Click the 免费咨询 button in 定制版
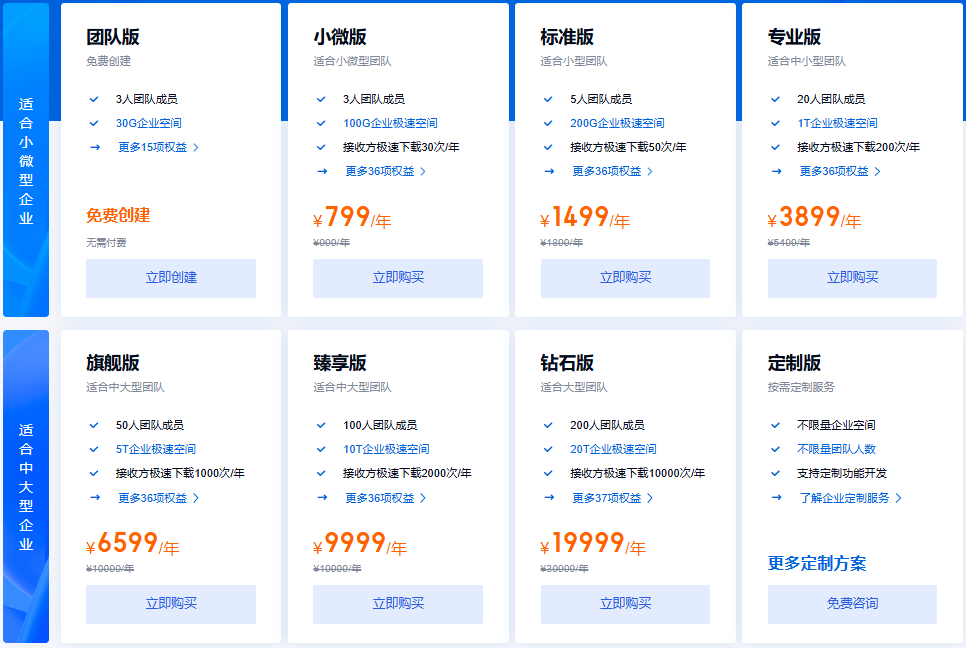The image size is (966, 648). click(852, 604)
